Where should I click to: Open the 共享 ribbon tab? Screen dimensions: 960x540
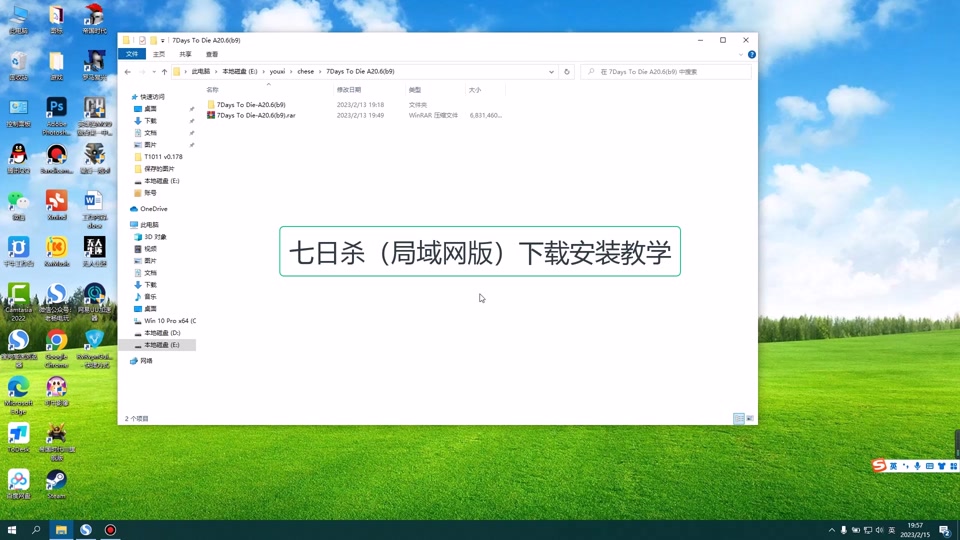click(x=185, y=54)
